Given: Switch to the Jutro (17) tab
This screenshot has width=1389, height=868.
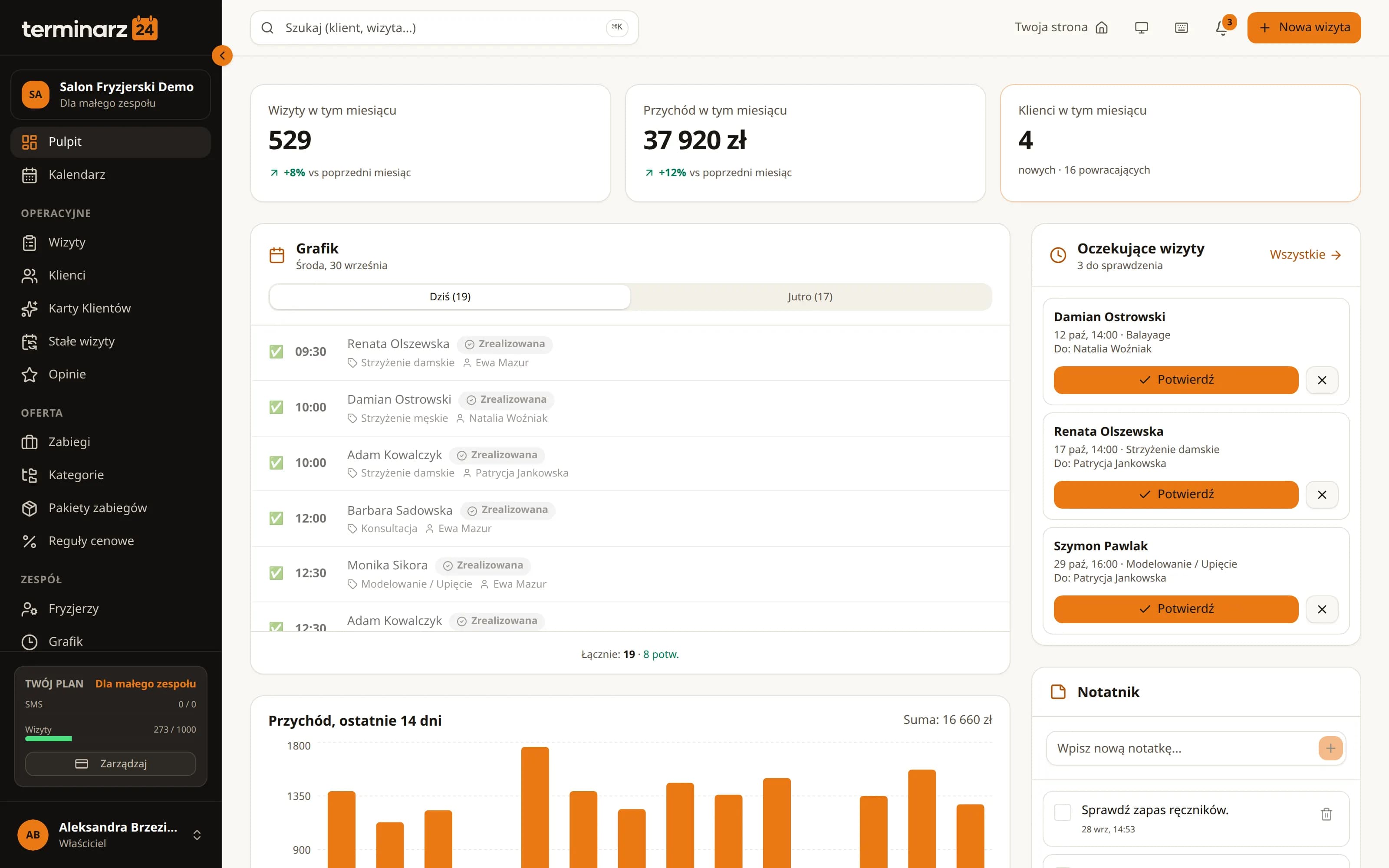Looking at the screenshot, I should click(810, 297).
